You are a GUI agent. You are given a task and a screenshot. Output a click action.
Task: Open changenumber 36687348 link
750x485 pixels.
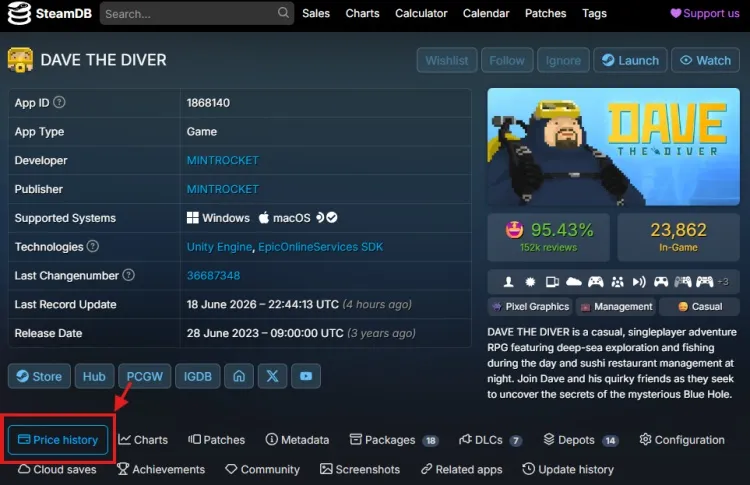213,276
